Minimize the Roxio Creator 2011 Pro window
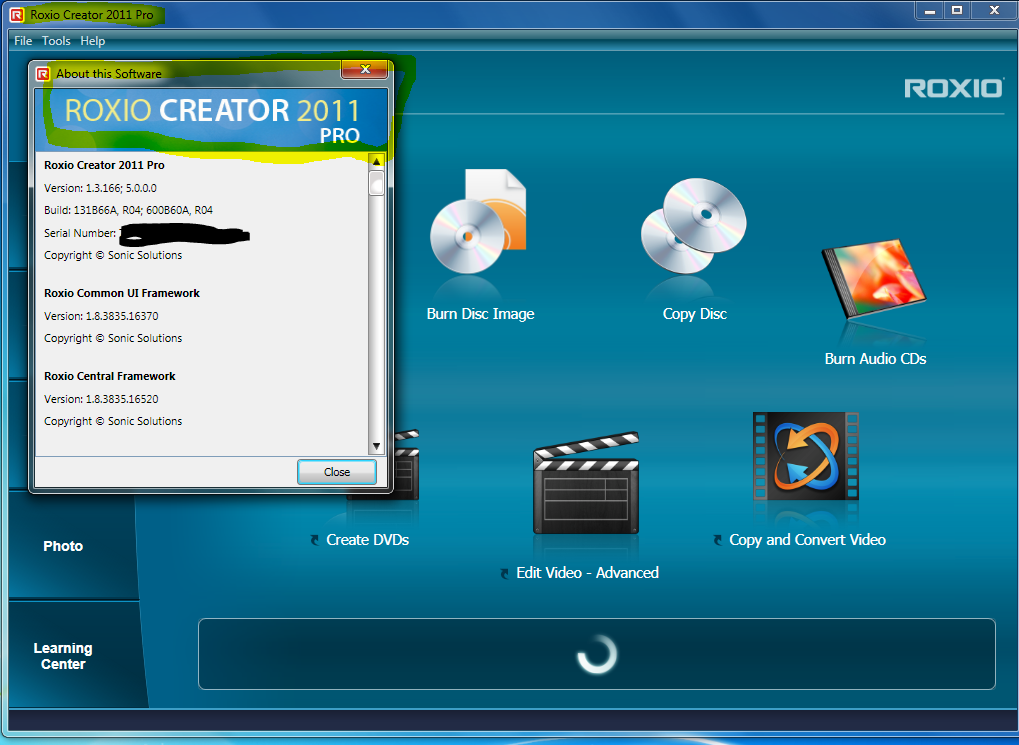 [x=931, y=11]
